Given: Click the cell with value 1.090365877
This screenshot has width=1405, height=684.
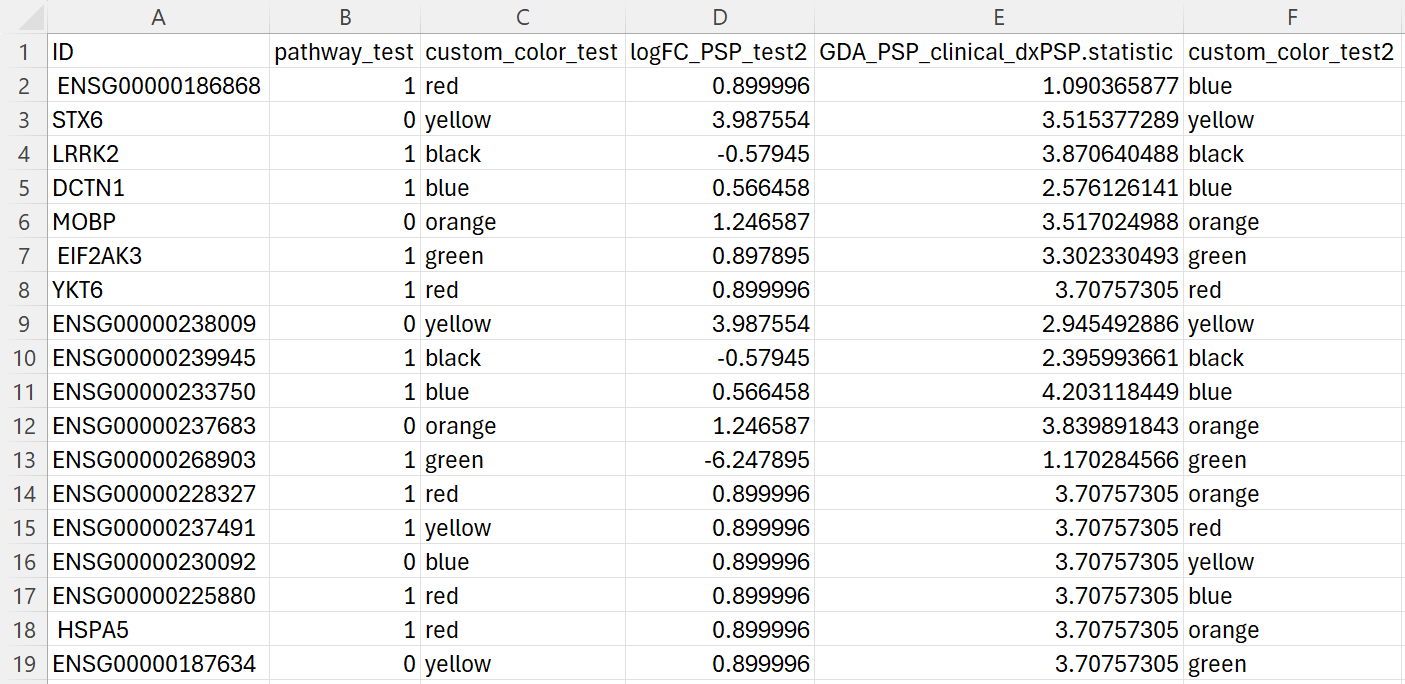Looking at the screenshot, I should 1000,85.
